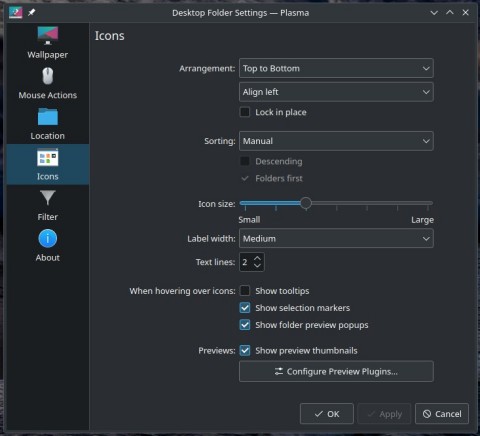
Task: Click the Small label under slider
Action: pyautogui.click(x=249, y=220)
